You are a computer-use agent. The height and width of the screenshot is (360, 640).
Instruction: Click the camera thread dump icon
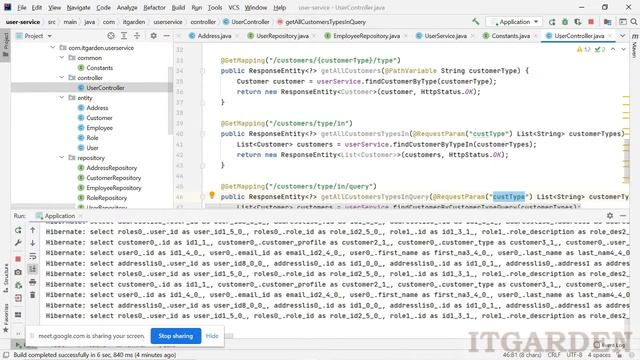pyautogui.click(x=18, y=272)
